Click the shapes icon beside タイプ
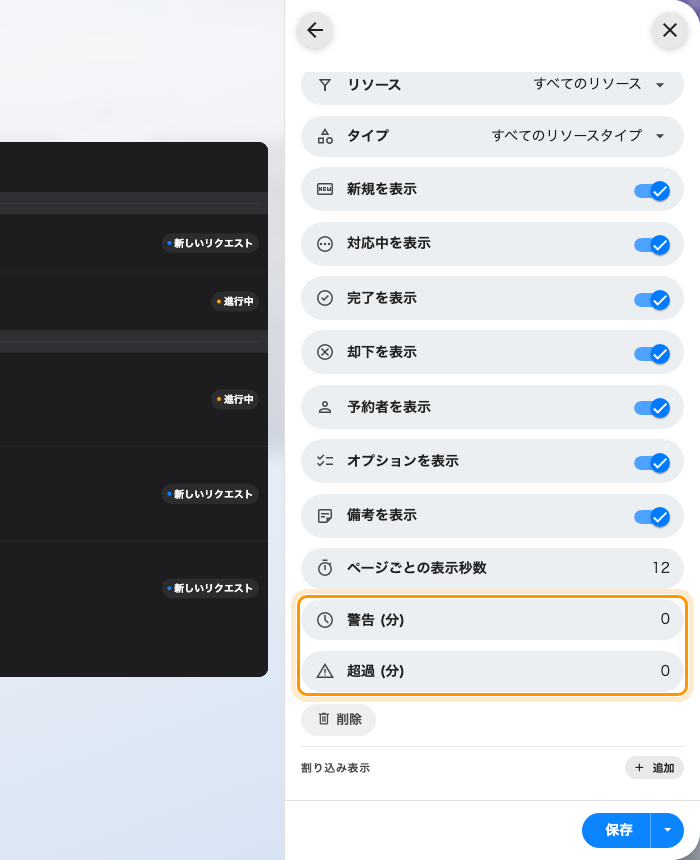700x860 pixels. [x=325, y=136]
